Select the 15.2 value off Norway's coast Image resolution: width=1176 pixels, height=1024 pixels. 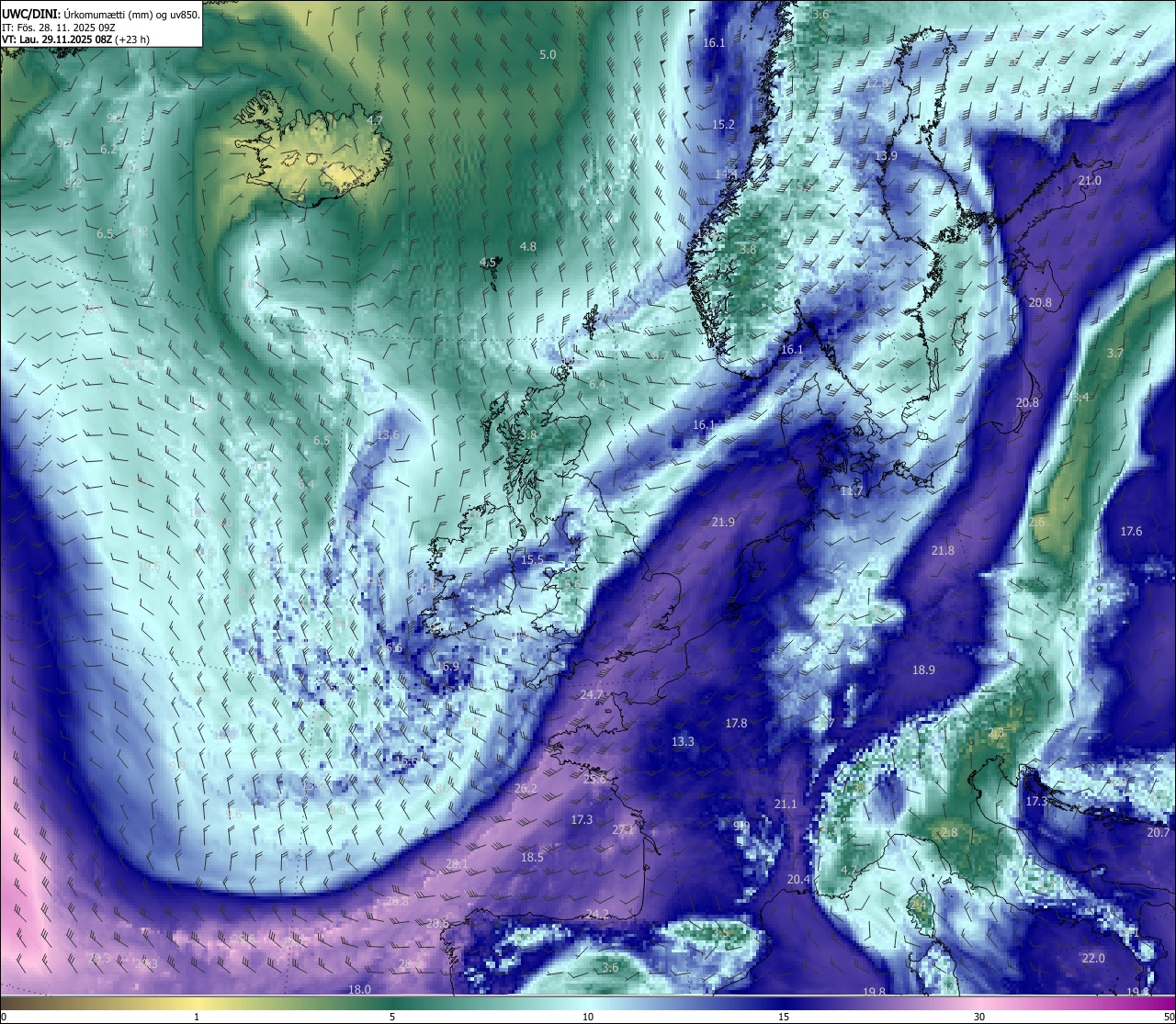(x=724, y=124)
